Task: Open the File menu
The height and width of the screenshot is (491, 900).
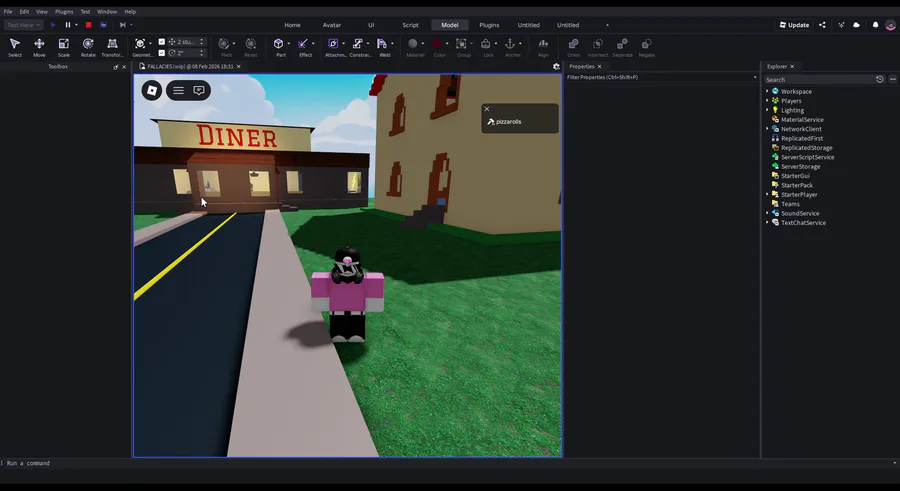Action: (x=7, y=11)
